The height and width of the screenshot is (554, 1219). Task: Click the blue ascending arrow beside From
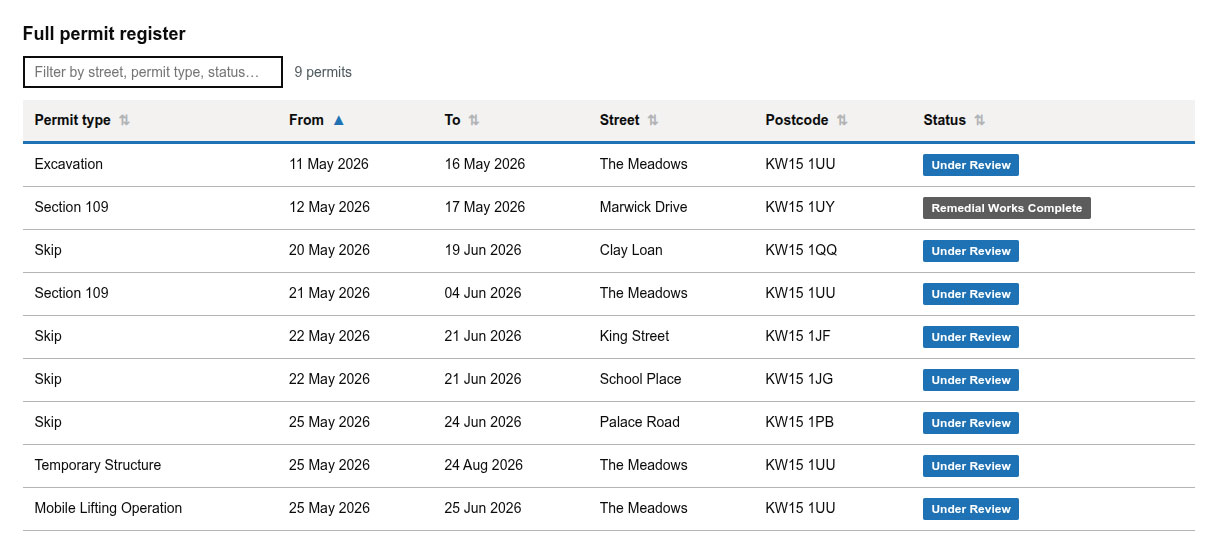coord(338,120)
